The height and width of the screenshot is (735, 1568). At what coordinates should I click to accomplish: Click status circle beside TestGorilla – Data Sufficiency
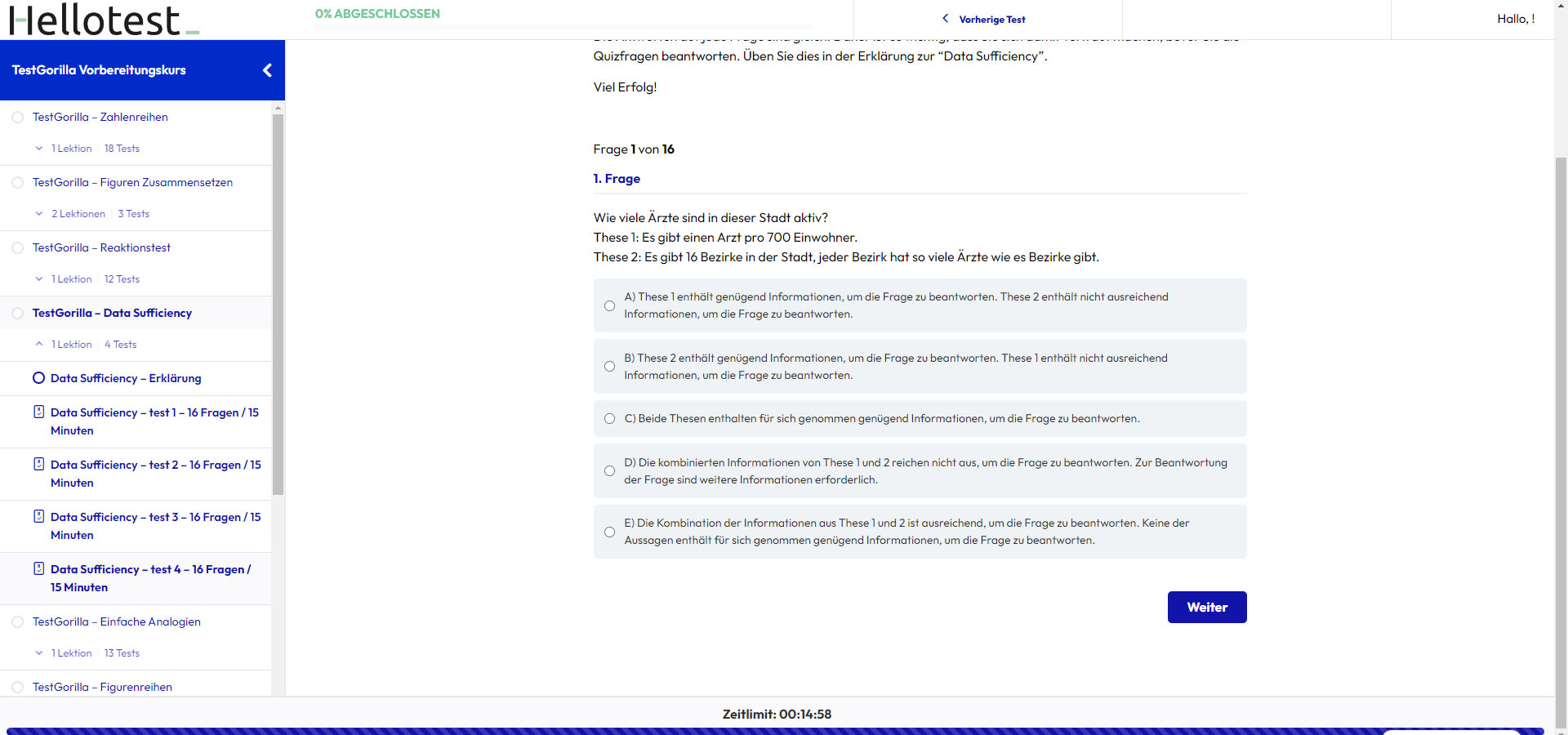tap(17, 314)
